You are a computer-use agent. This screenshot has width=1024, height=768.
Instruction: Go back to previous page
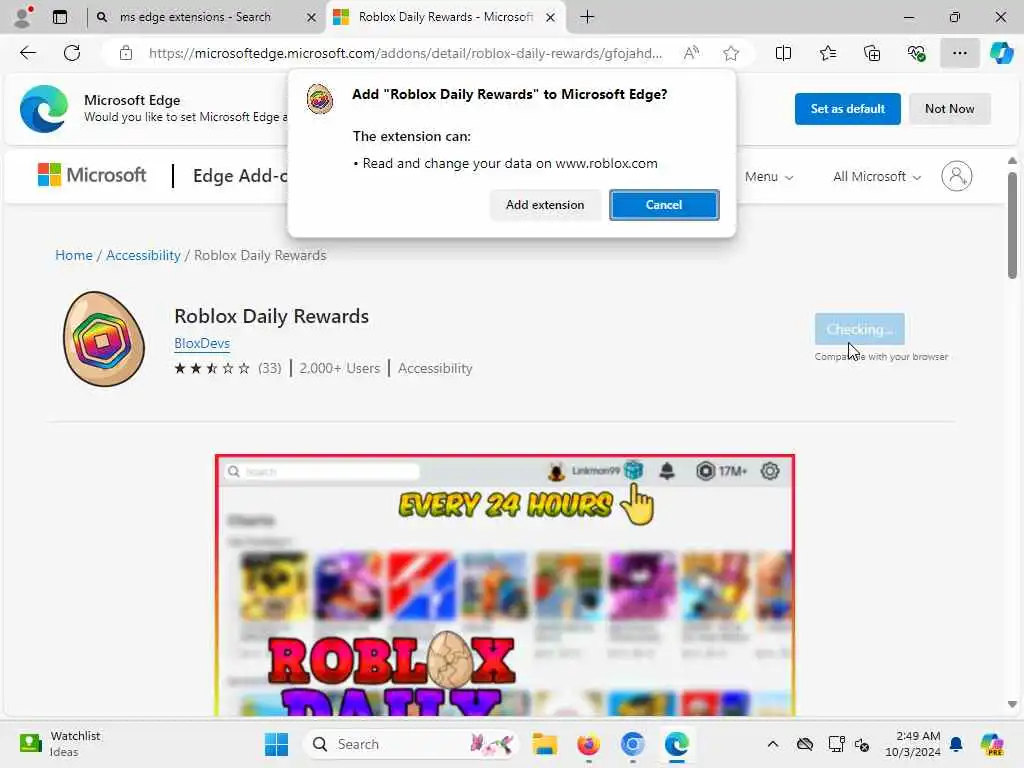(x=28, y=53)
